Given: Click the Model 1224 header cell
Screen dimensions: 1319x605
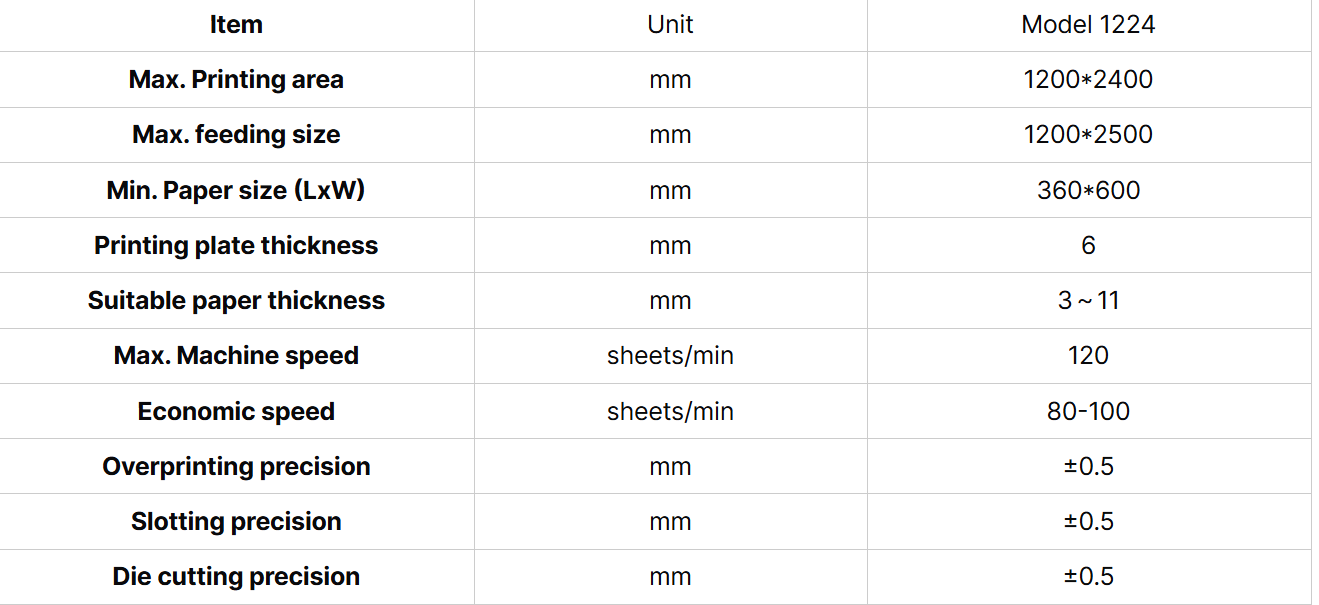Looking at the screenshot, I should (1088, 25).
